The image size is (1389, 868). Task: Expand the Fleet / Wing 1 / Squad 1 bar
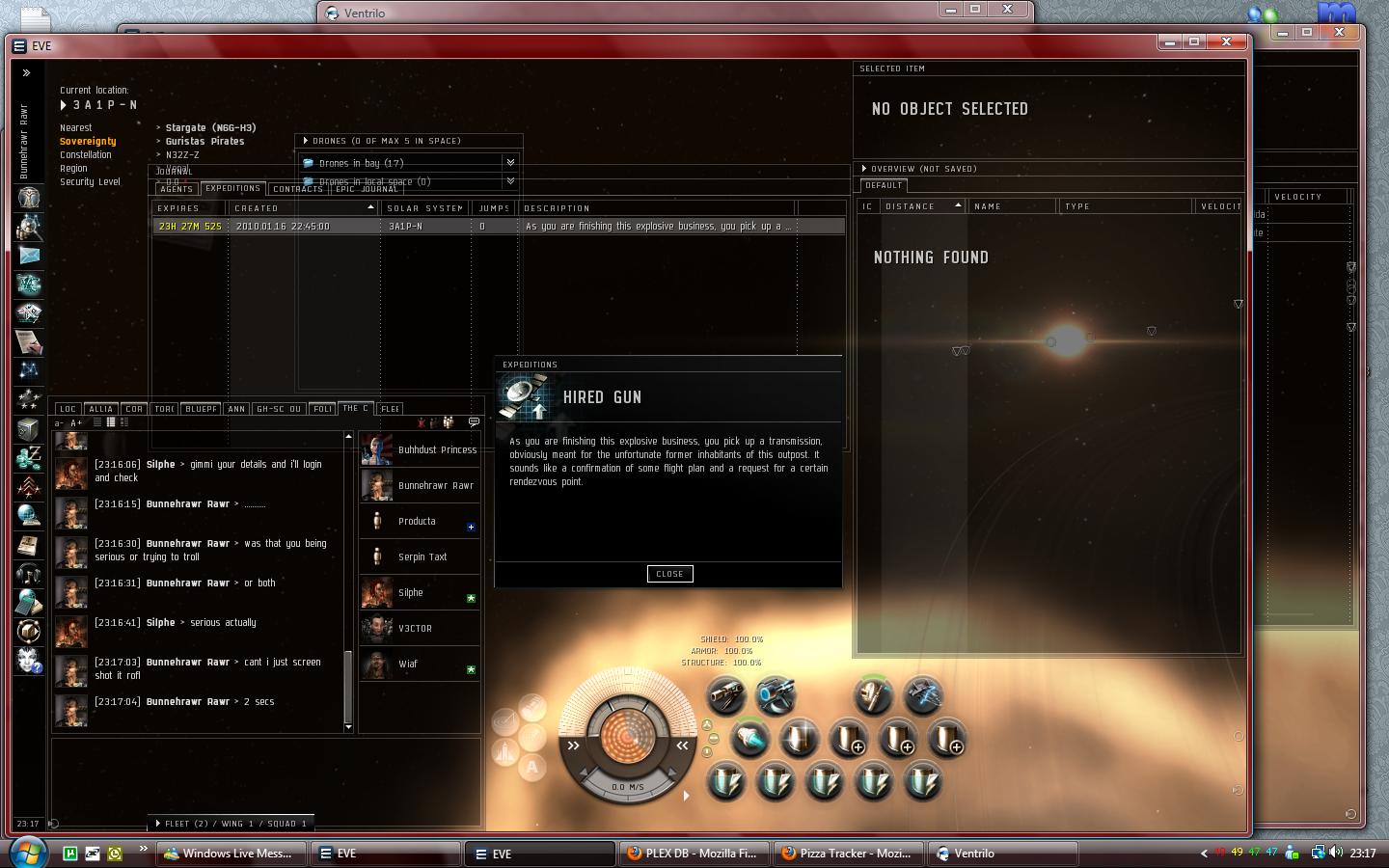tap(231, 824)
